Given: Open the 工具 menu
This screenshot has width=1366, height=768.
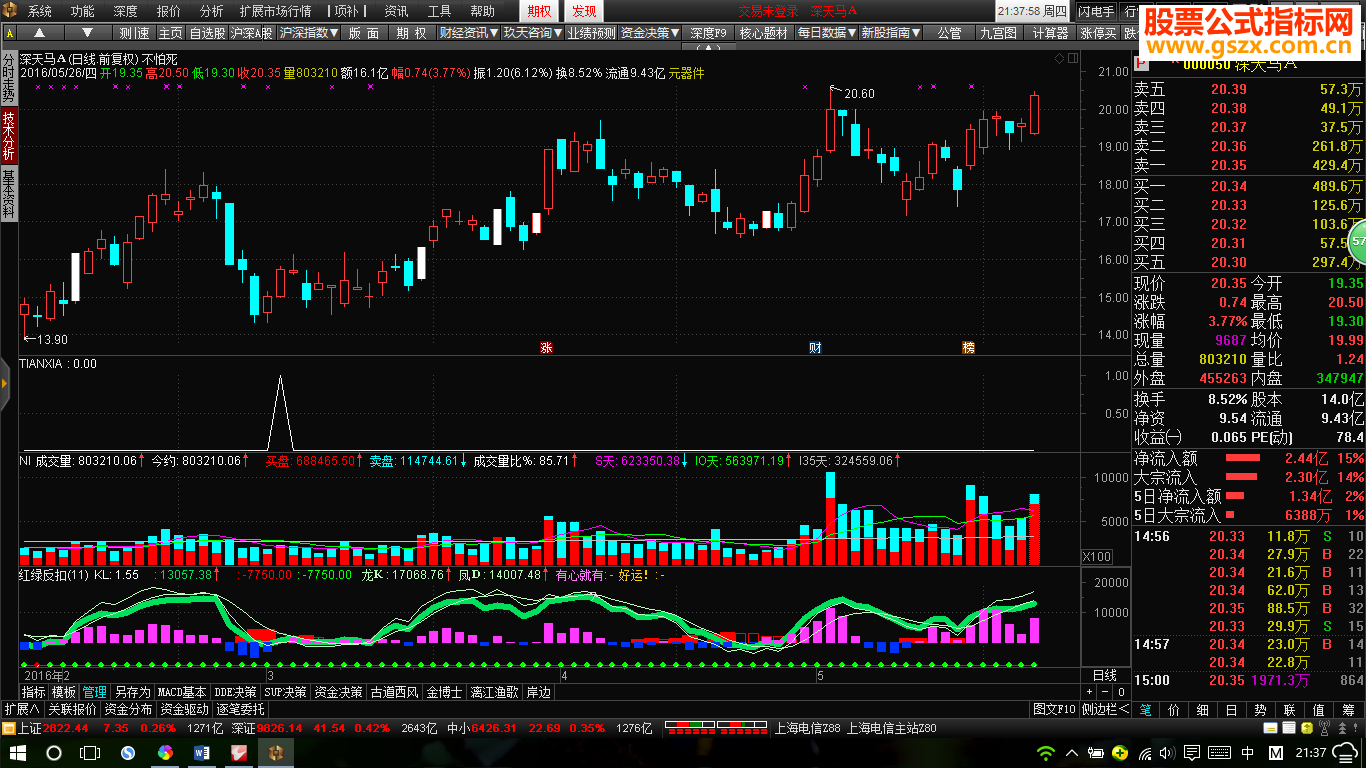Looking at the screenshot, I should (439, 11).
